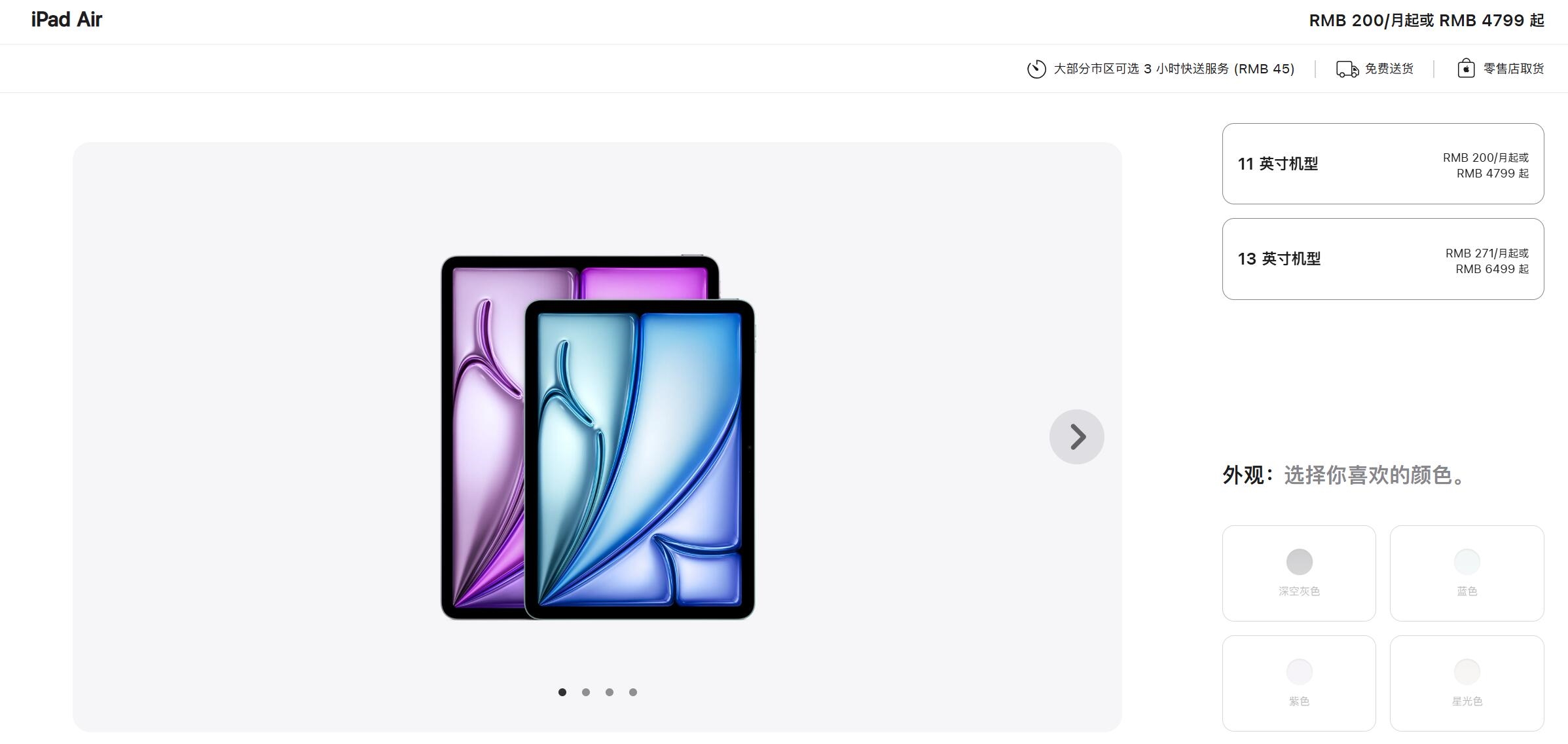The image size is (1568, 744).
Task: Jump to the second gallery slide dot
Action: coord(586,692)
